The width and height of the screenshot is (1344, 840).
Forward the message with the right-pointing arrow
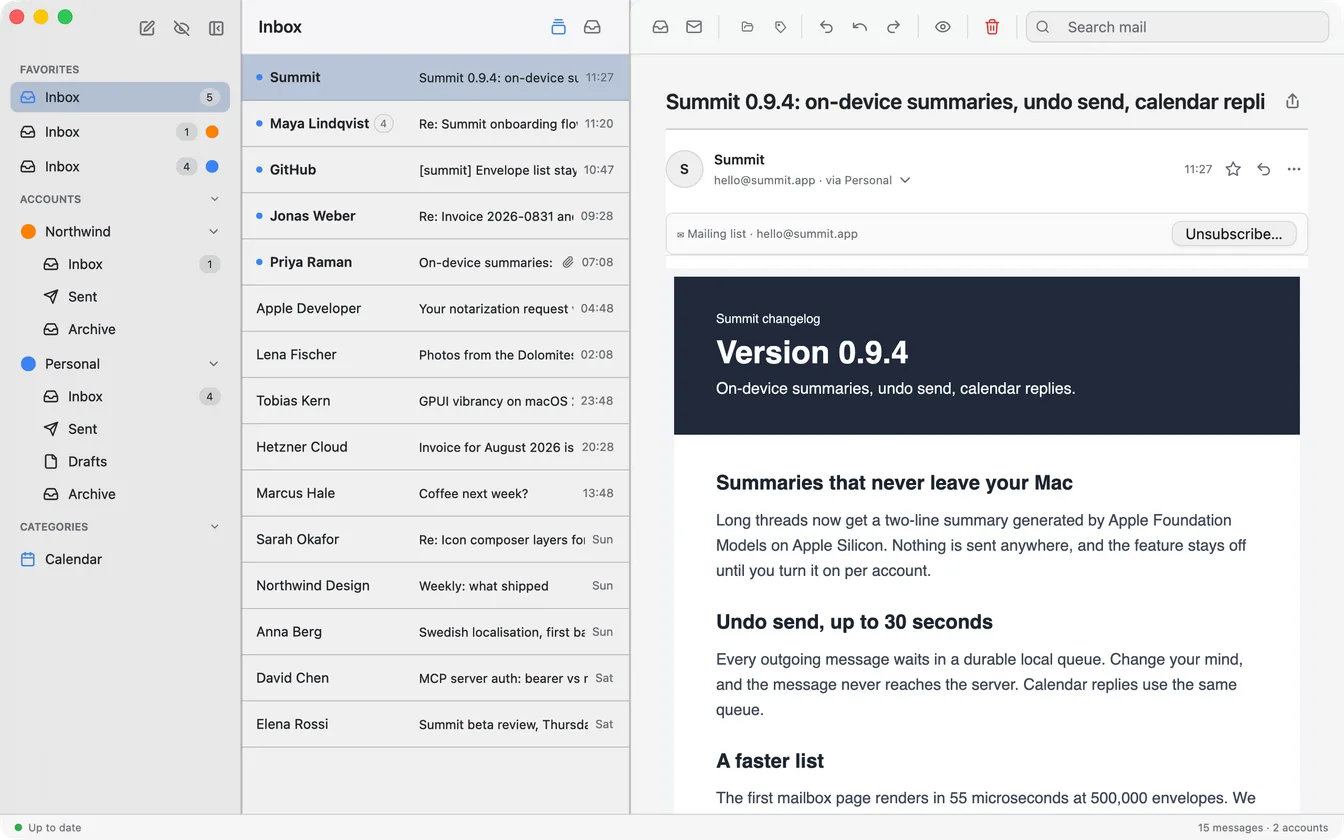click(x=894, y=27)
